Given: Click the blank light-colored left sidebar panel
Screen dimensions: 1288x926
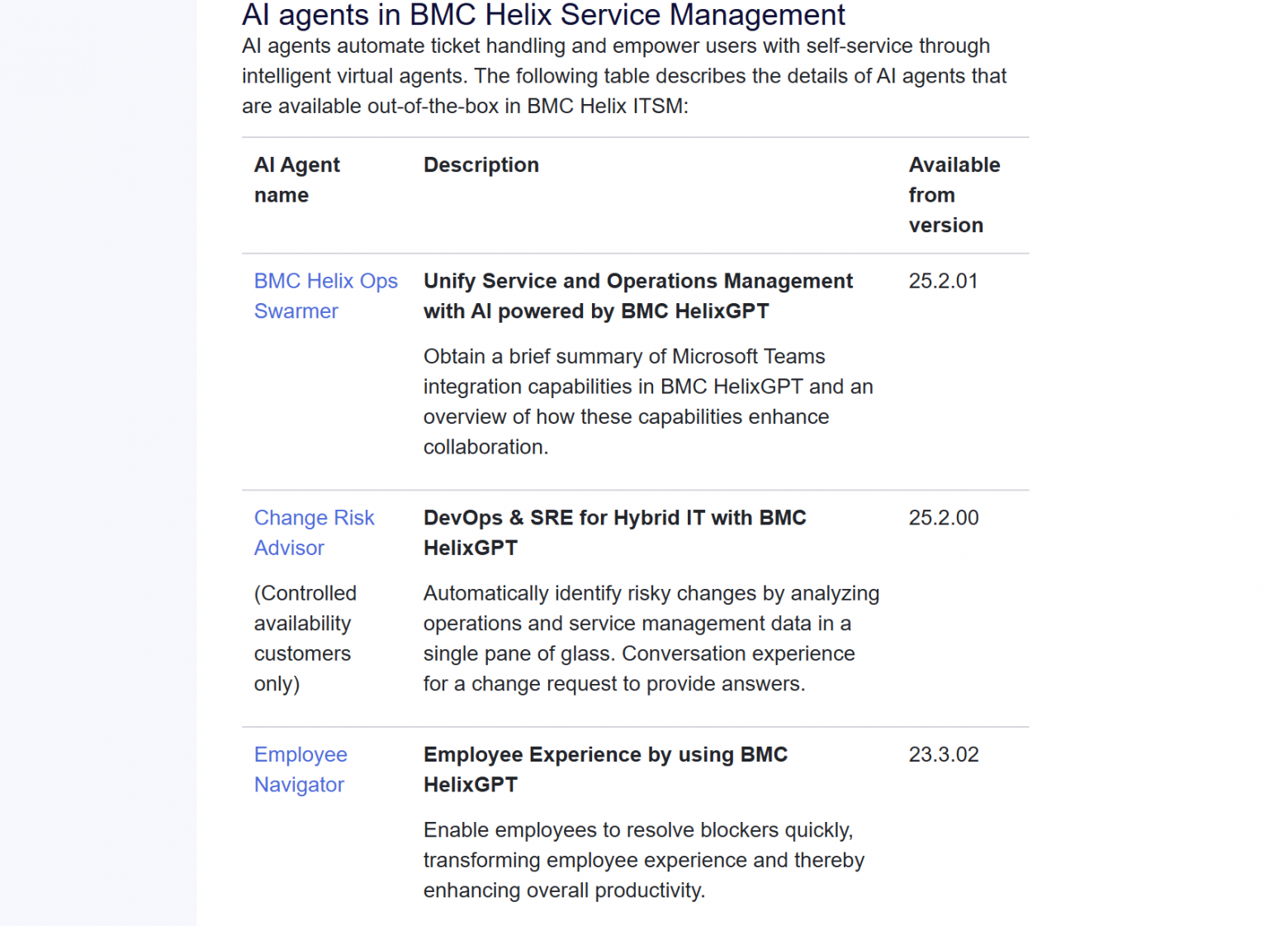Looking at the screenshot, I should point(98,463).
